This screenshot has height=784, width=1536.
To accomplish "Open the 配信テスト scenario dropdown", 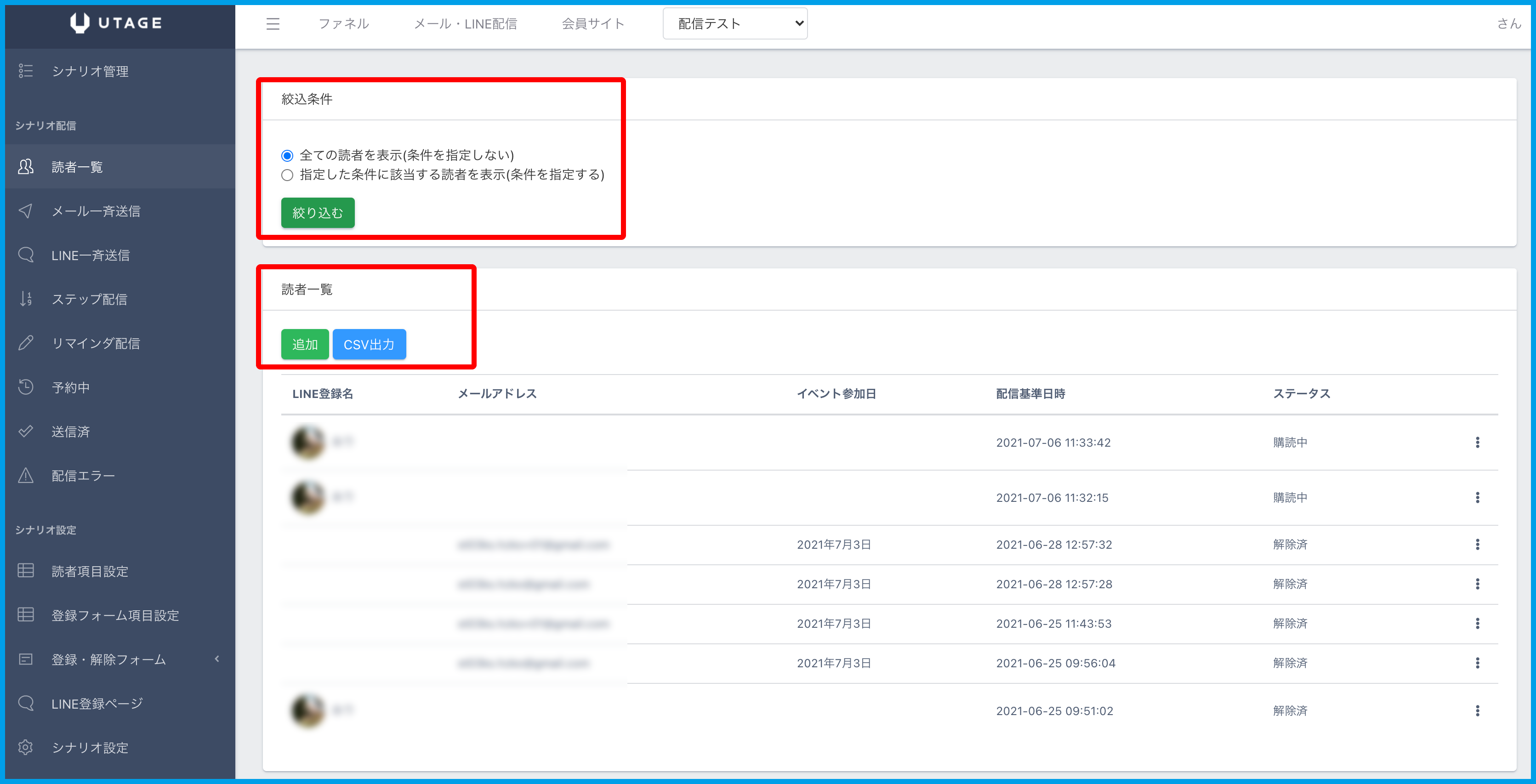I will coord(734,24).
